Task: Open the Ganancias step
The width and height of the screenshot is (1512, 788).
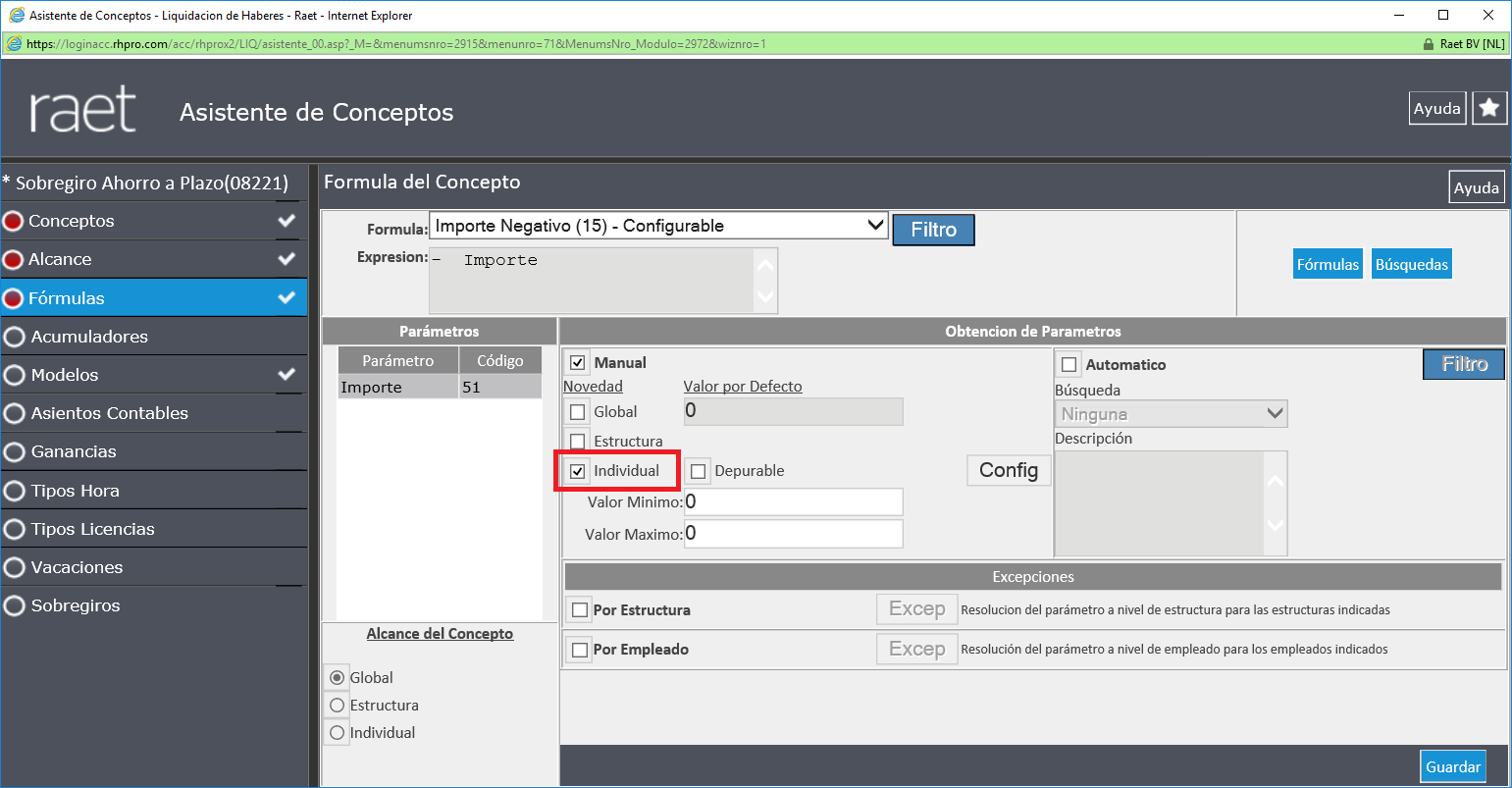Action: click(x=154, y=451)
